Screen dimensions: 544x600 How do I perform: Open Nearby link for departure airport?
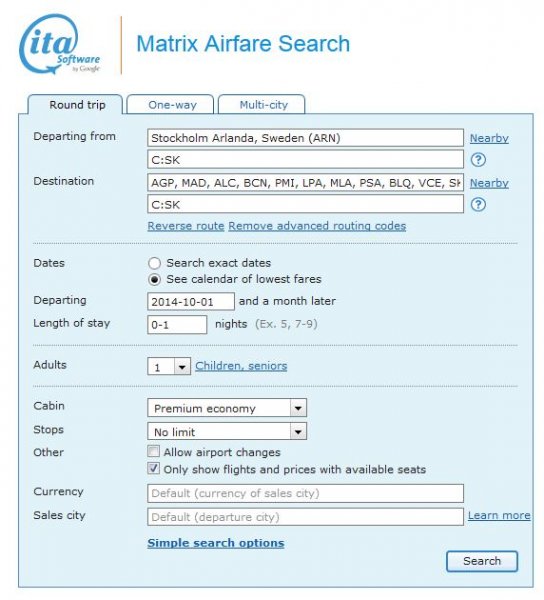[489, 138]
